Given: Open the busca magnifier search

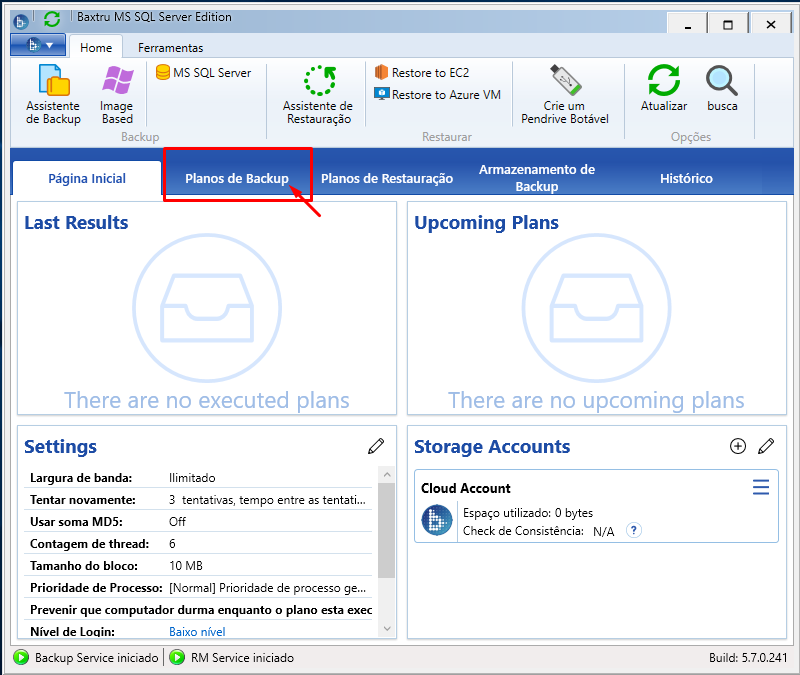Looking at the screenshot, I should click(x=722, y=88).
